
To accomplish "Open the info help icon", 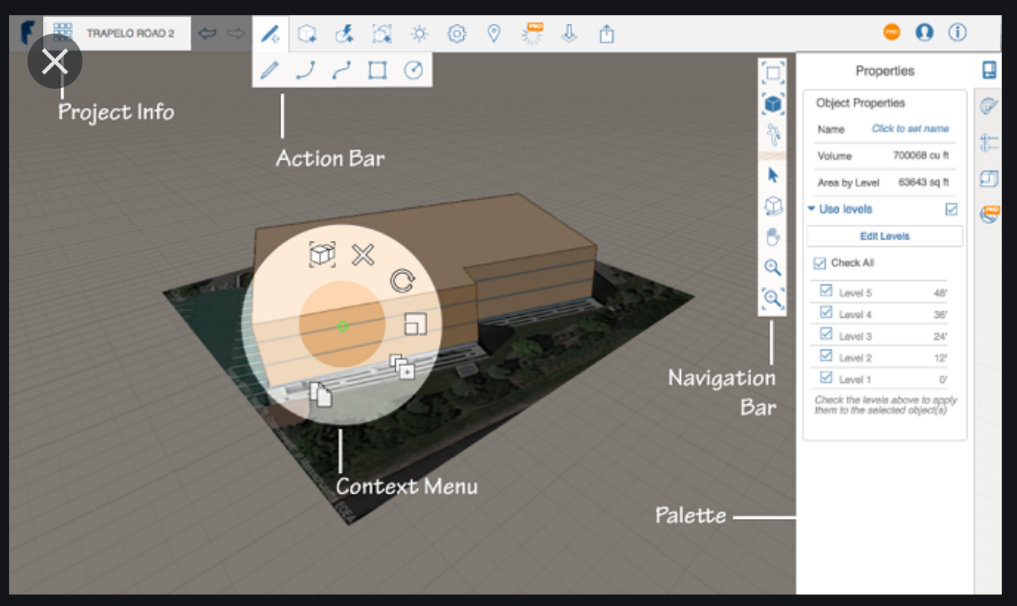I will click(x=957, y=32).
